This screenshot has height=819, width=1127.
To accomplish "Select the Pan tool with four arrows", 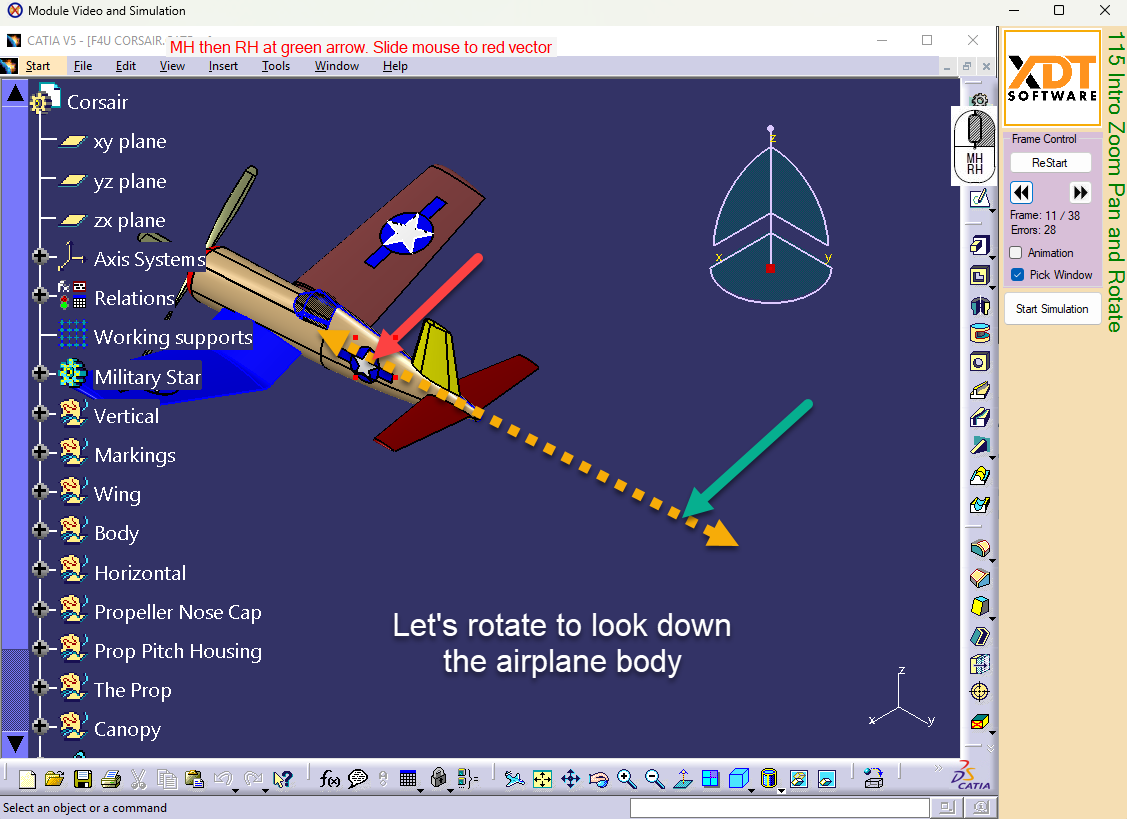I will 571,779.
